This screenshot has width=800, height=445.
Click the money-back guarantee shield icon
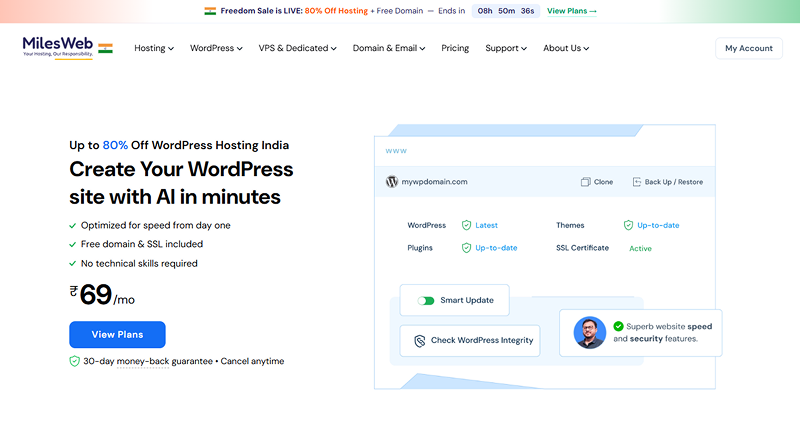(74, 361)
